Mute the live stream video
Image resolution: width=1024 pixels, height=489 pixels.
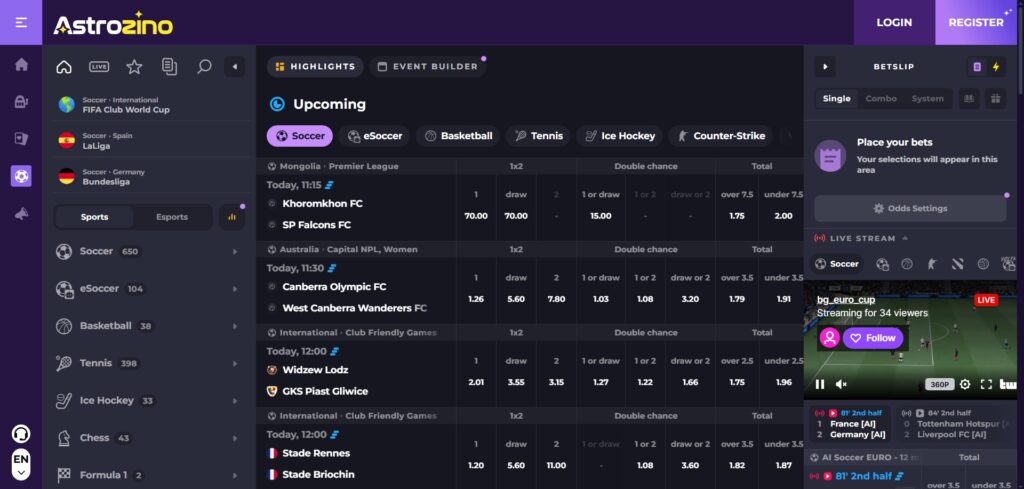click(x=841, y=384)
